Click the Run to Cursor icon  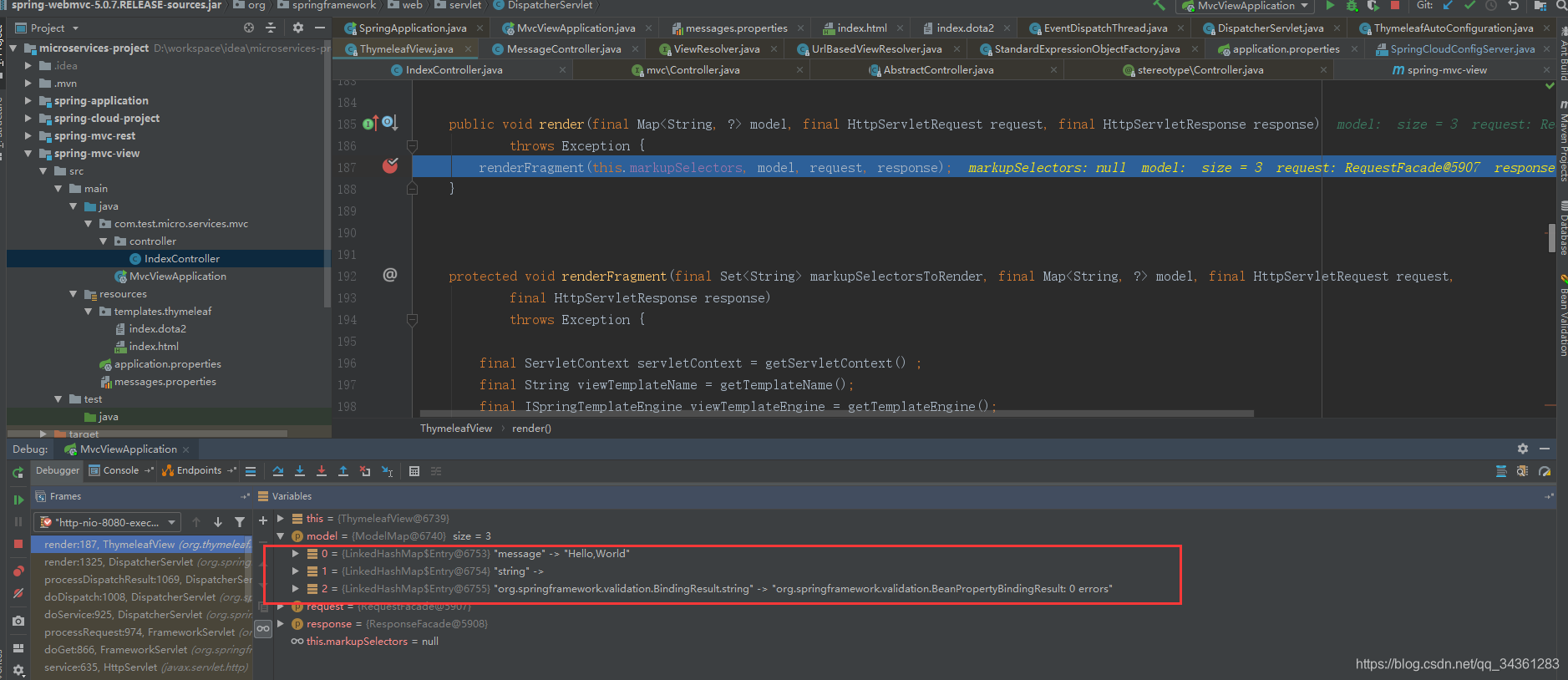click(387, 471)
